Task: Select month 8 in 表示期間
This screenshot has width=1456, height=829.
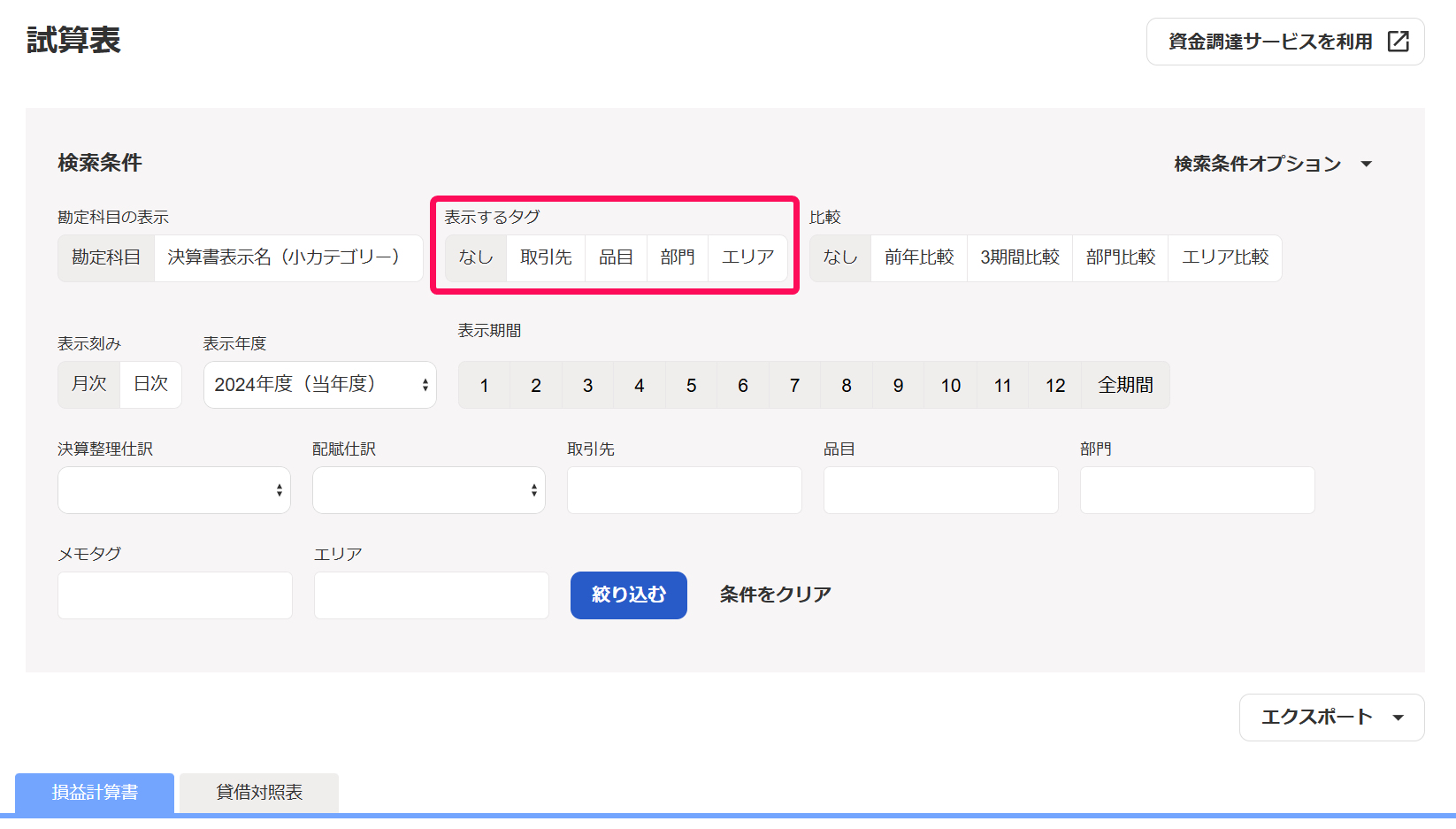Action: coord(847,385)
